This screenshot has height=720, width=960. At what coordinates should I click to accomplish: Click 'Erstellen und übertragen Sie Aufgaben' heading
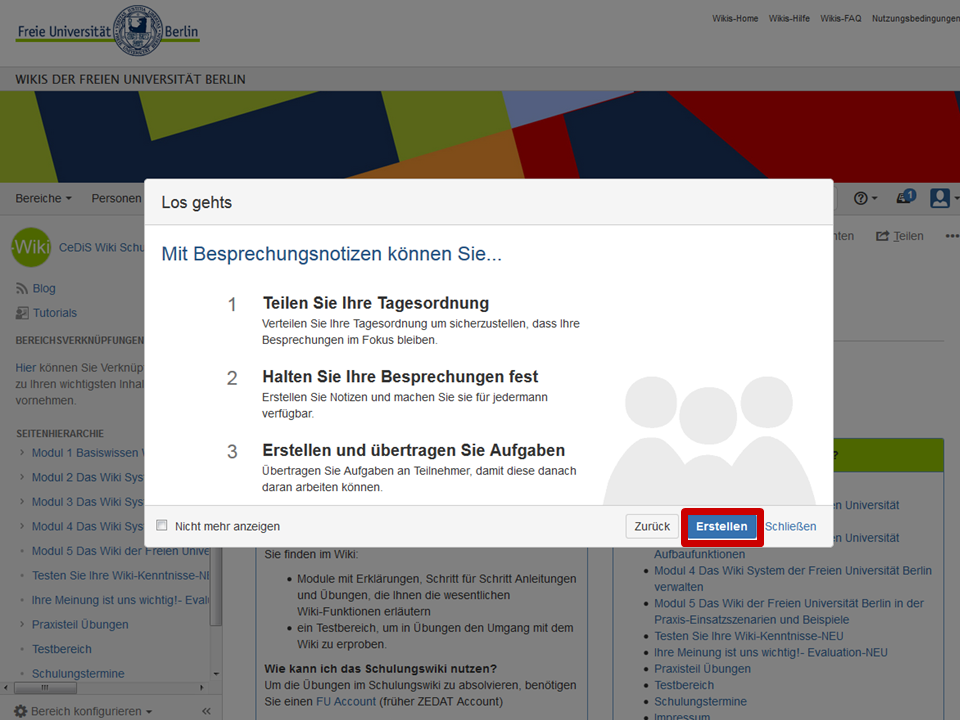click(414, 450)
